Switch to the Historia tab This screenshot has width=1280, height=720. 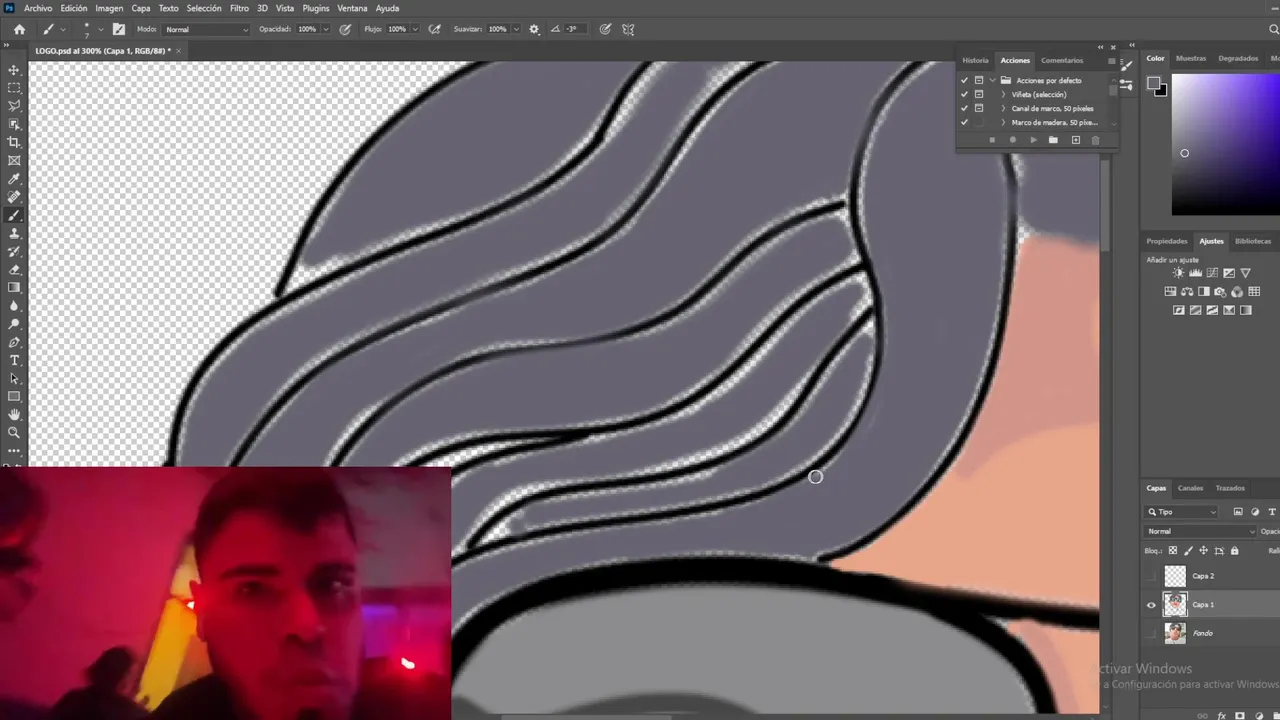tap(975, 60)
